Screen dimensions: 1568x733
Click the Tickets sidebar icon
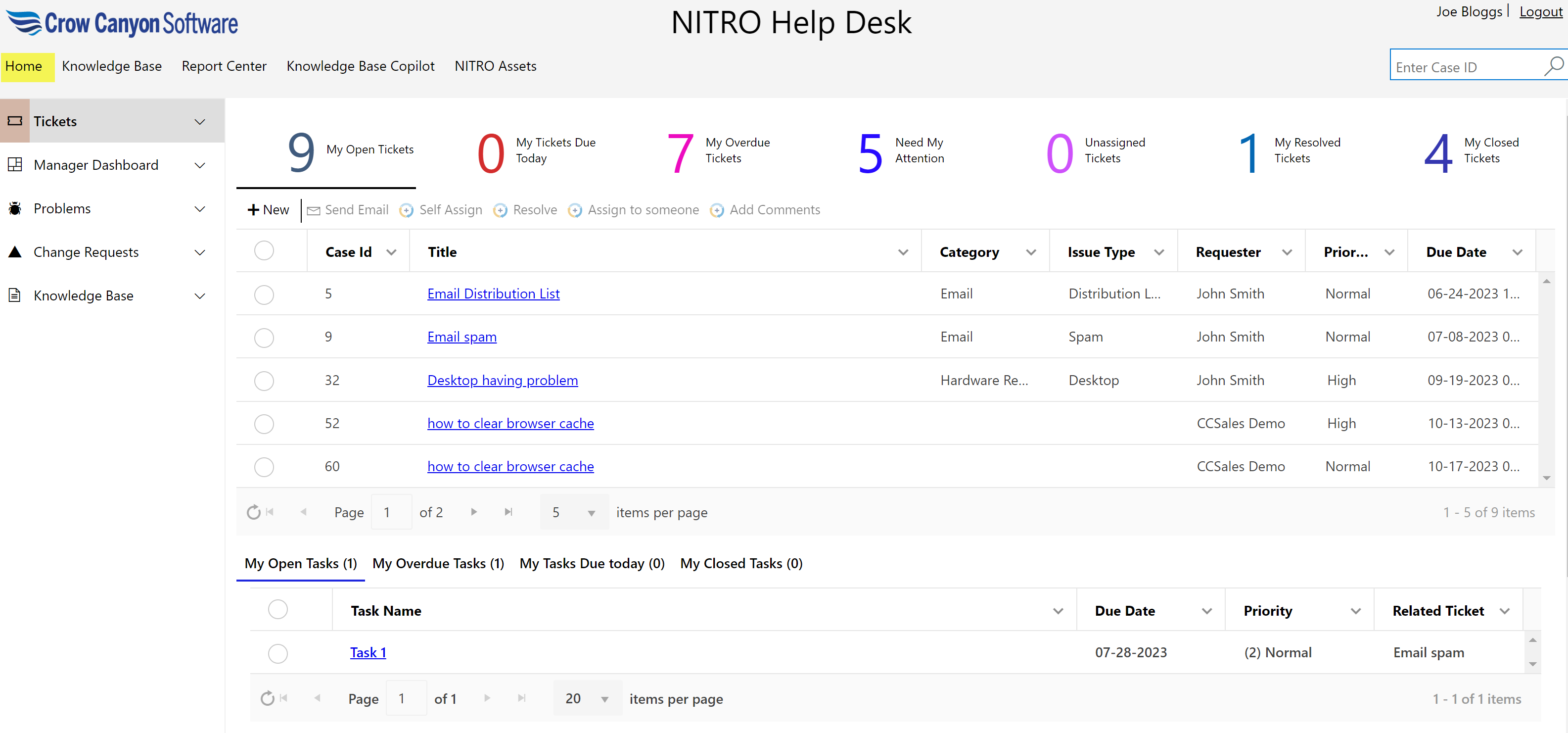click(15, 121)
